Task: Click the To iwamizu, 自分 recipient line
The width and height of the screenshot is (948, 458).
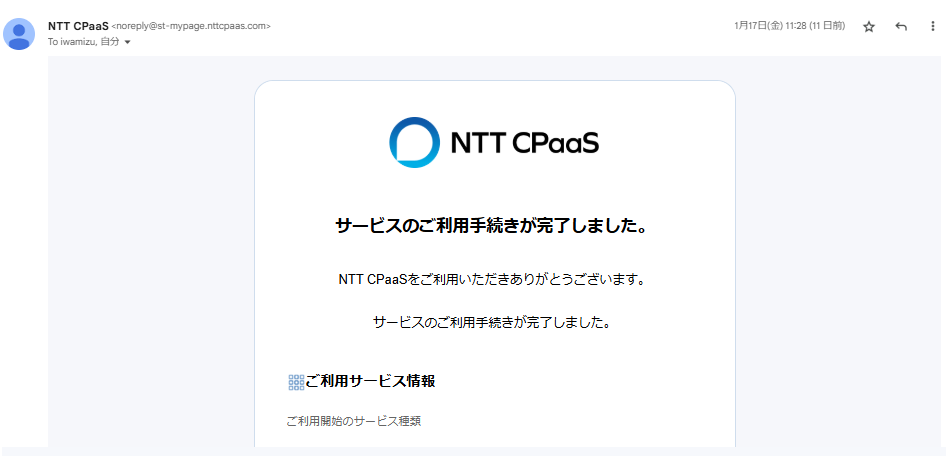Action: 84,42
